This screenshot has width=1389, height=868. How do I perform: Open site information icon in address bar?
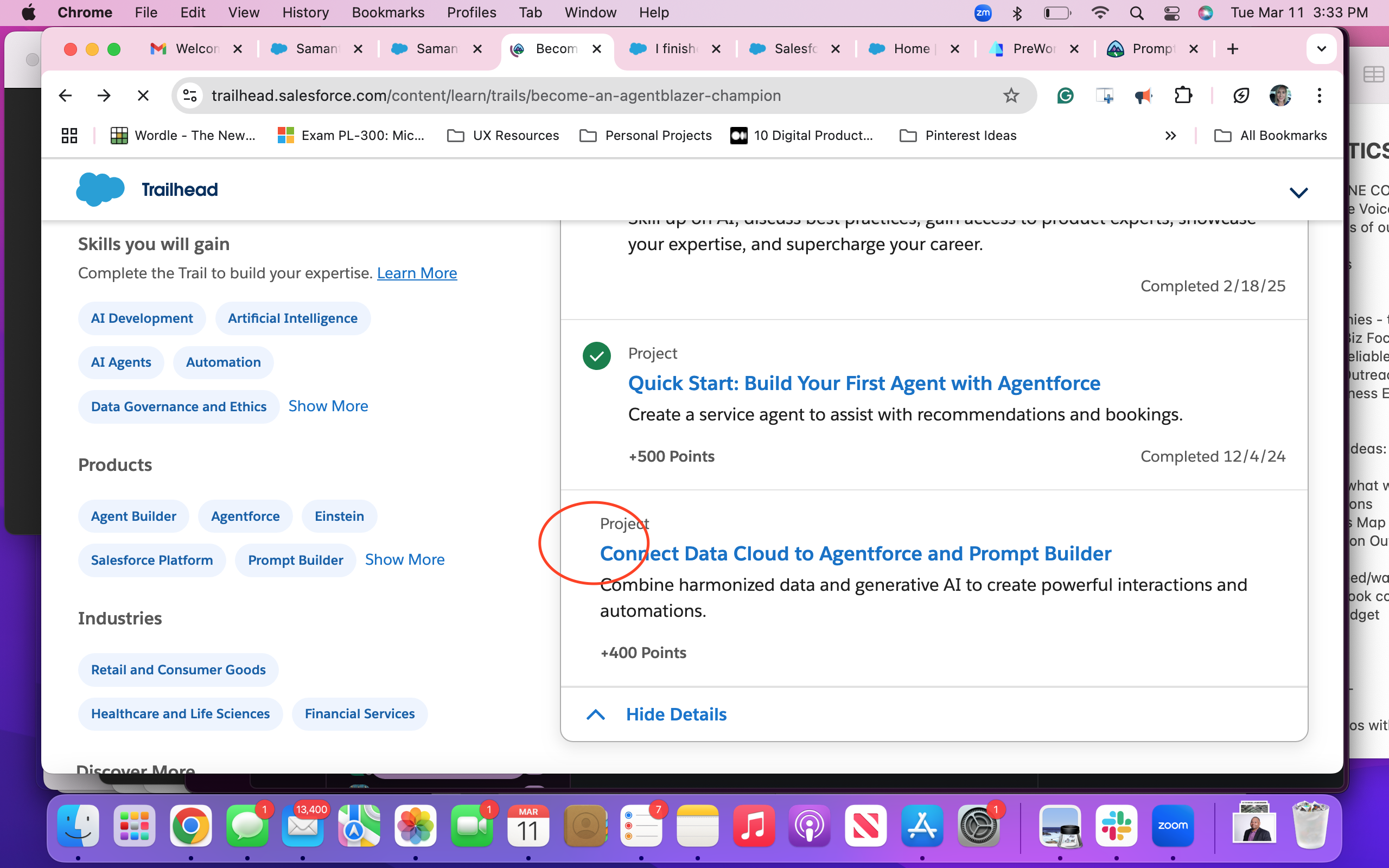coord(190,95)
